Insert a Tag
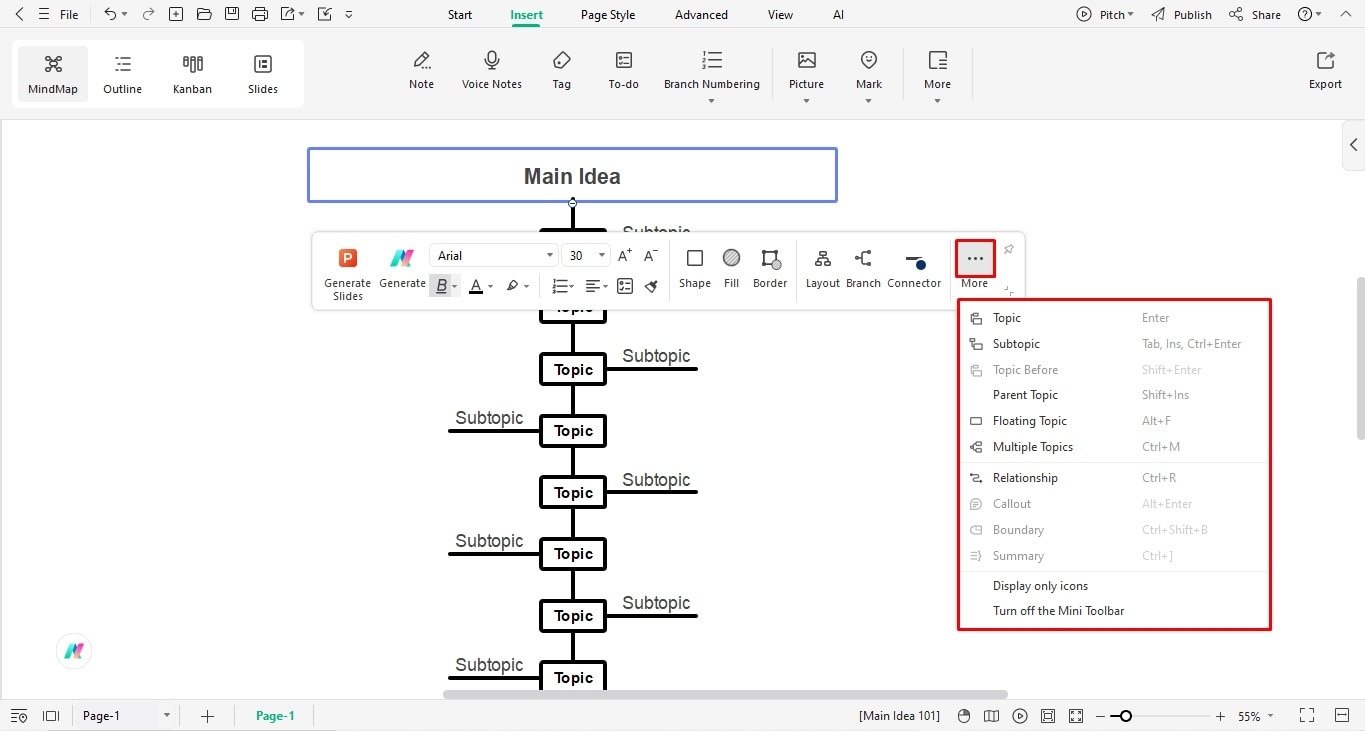Screen dimensions: 1365x731 [562, 71]
